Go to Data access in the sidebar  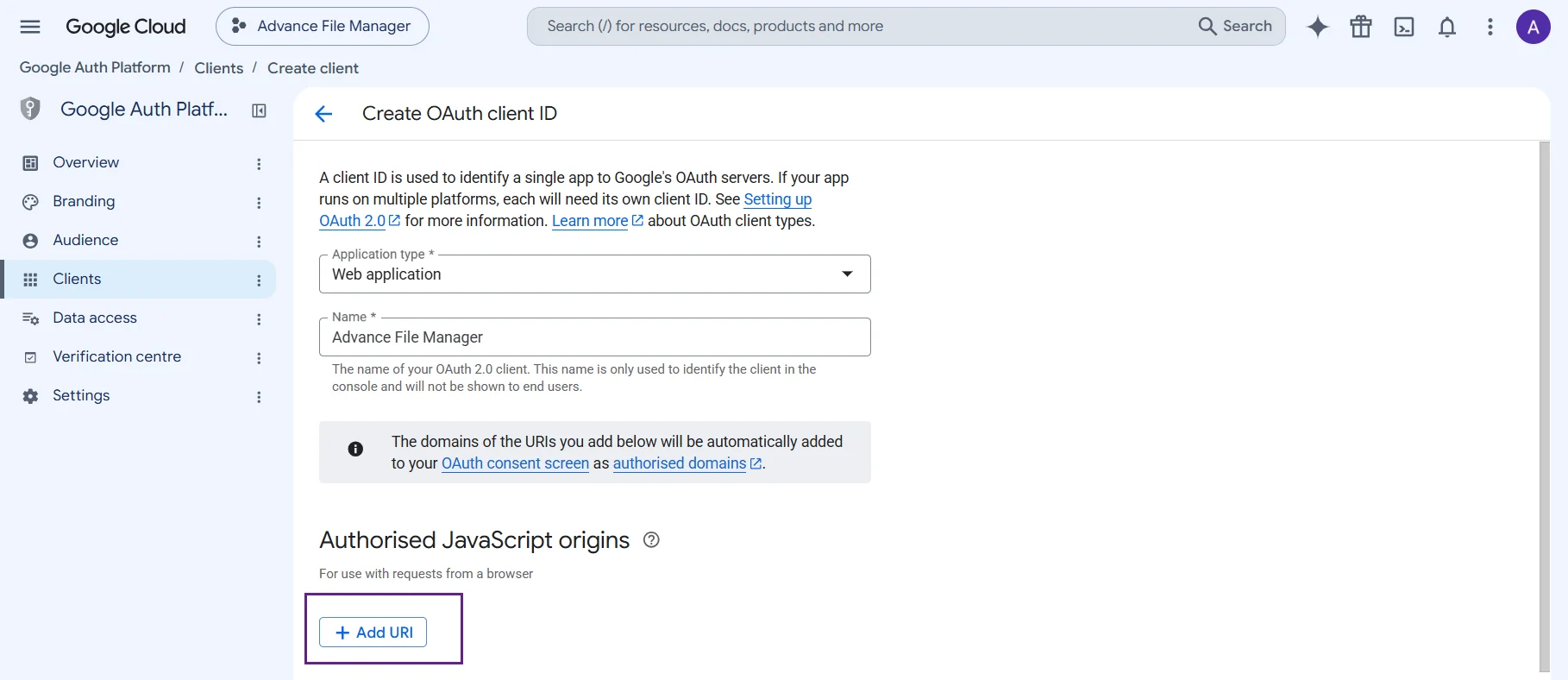click(138, 318)
